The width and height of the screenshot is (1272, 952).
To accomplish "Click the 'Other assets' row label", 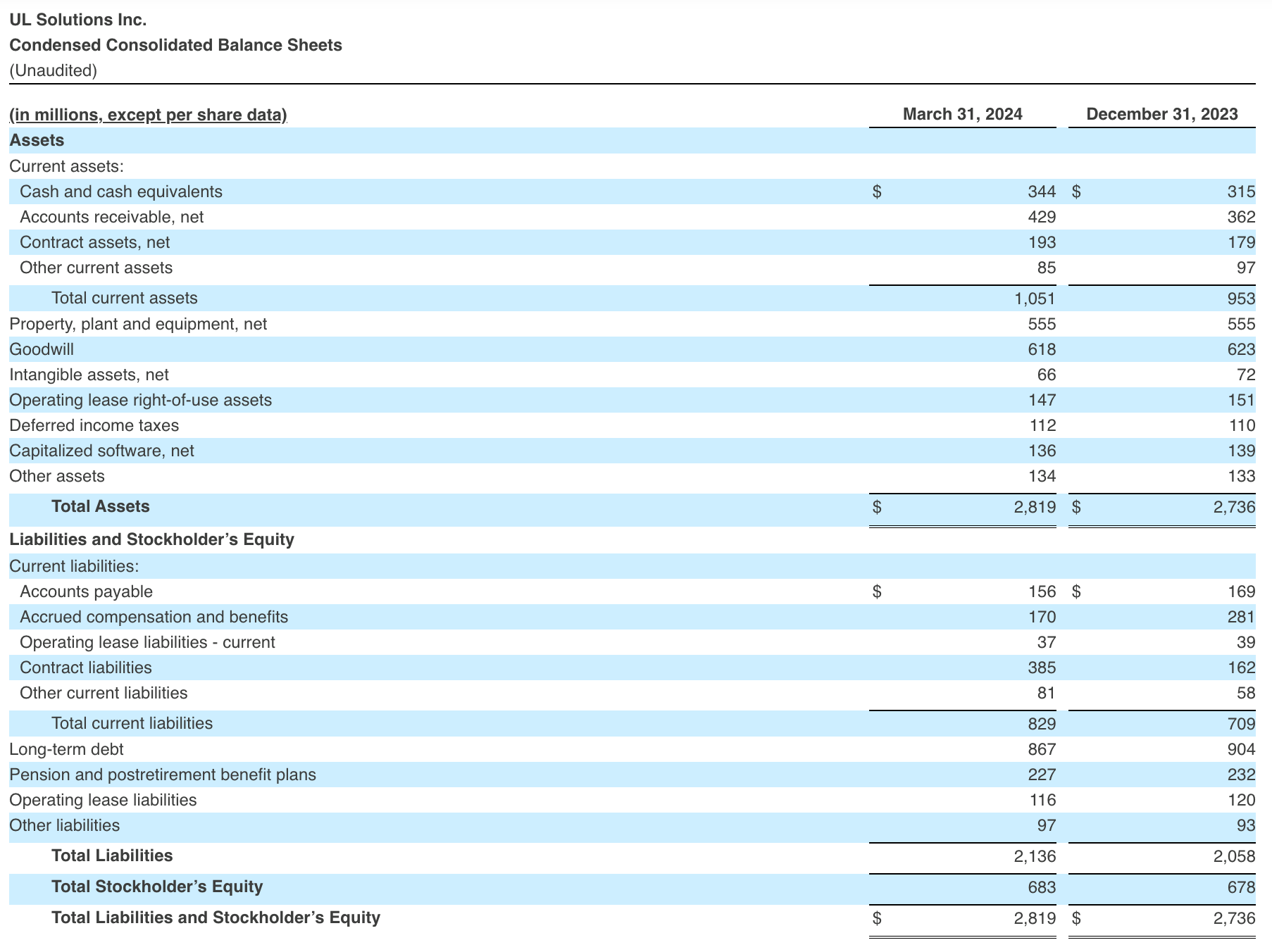I will 56,476.
